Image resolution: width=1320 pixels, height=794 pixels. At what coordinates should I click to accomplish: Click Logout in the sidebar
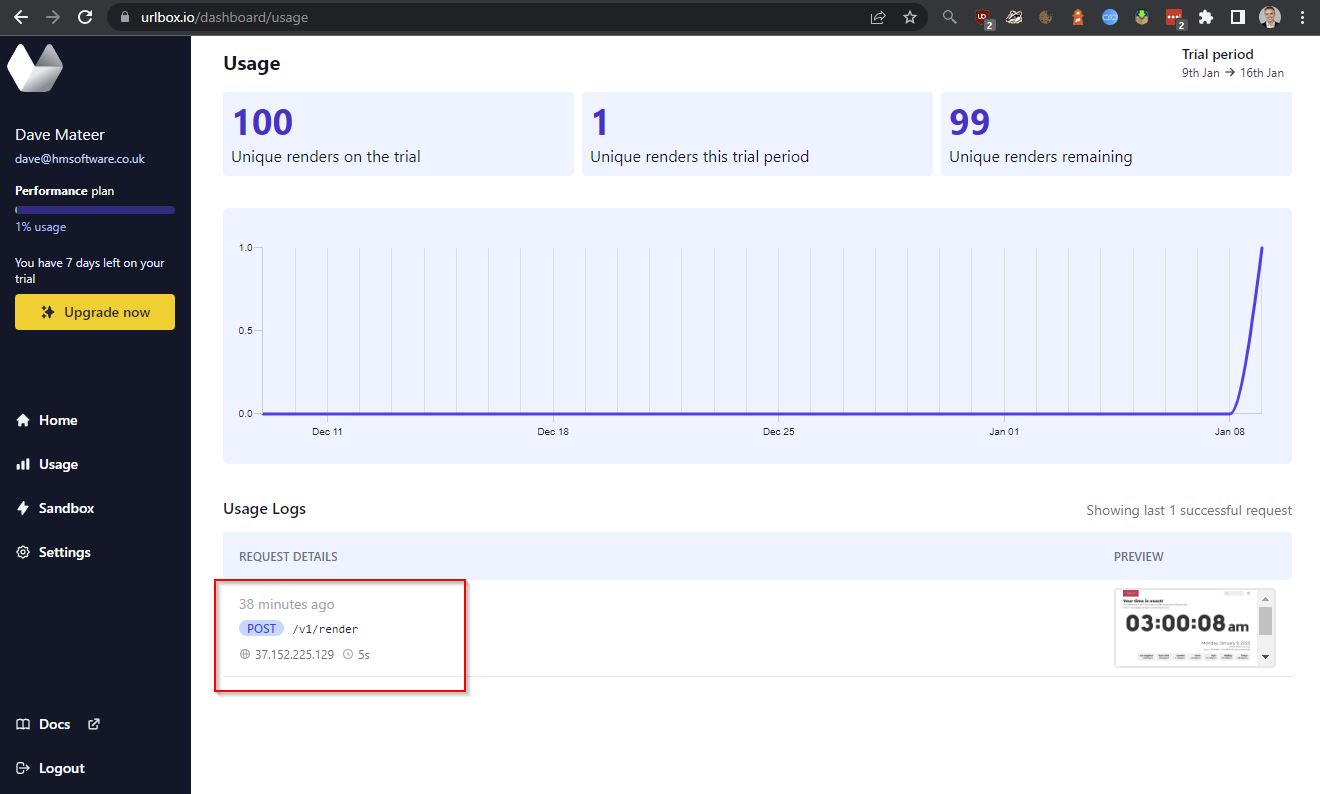pos(61,768)
